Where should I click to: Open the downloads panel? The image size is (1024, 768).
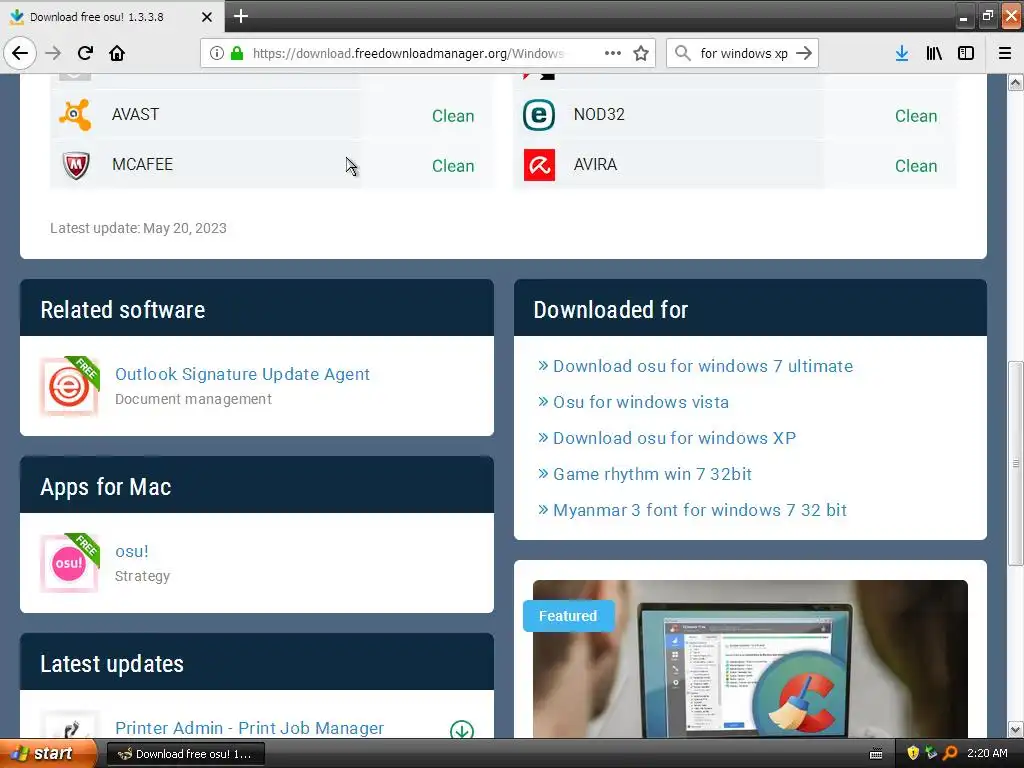pyautogui.click(x=902, y=53)
